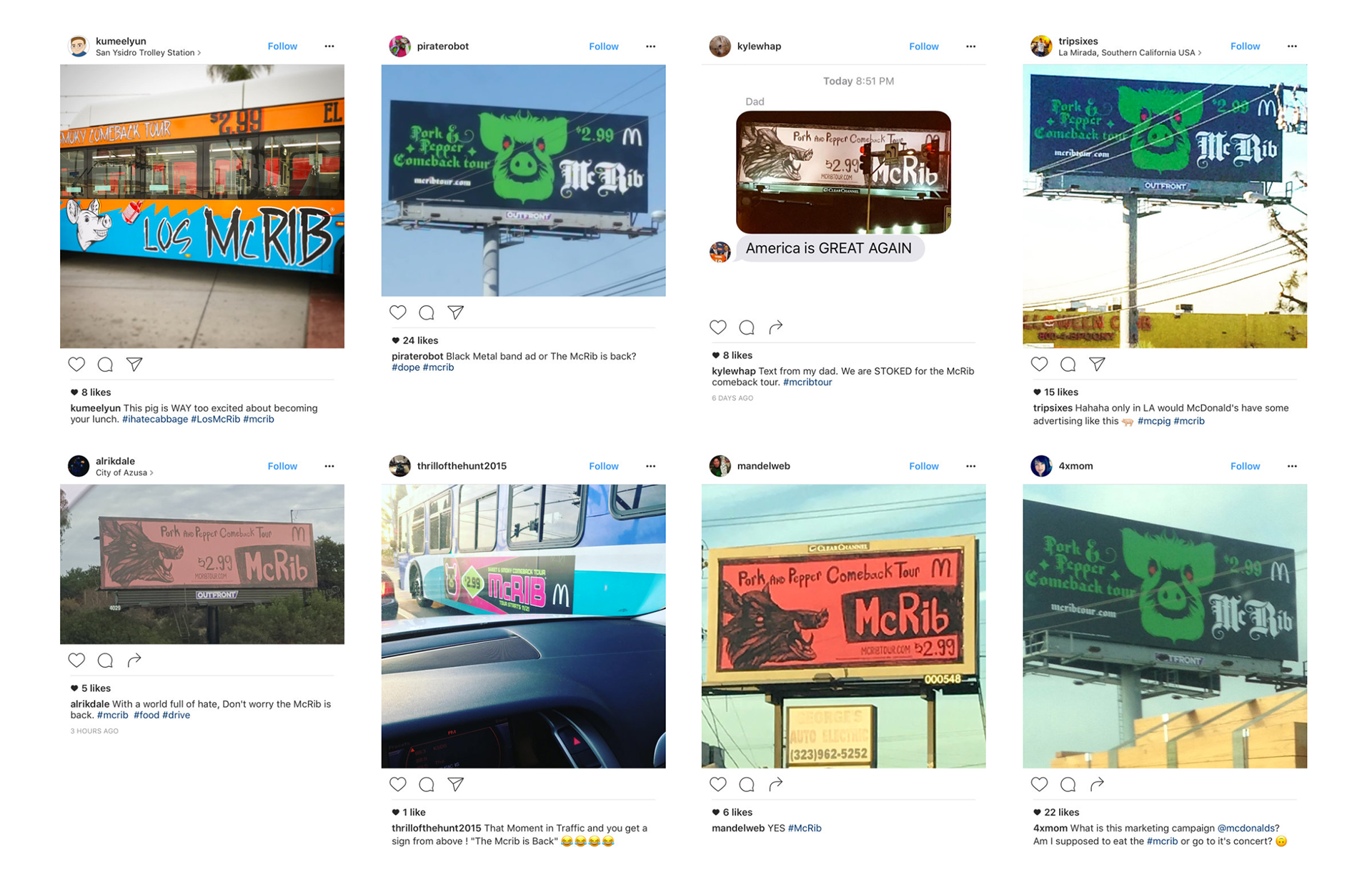This screenshot has width=1372, height=895.
Task: Comment on thrillofthehunt2015's bus photo
Action: tap(427, 784)
